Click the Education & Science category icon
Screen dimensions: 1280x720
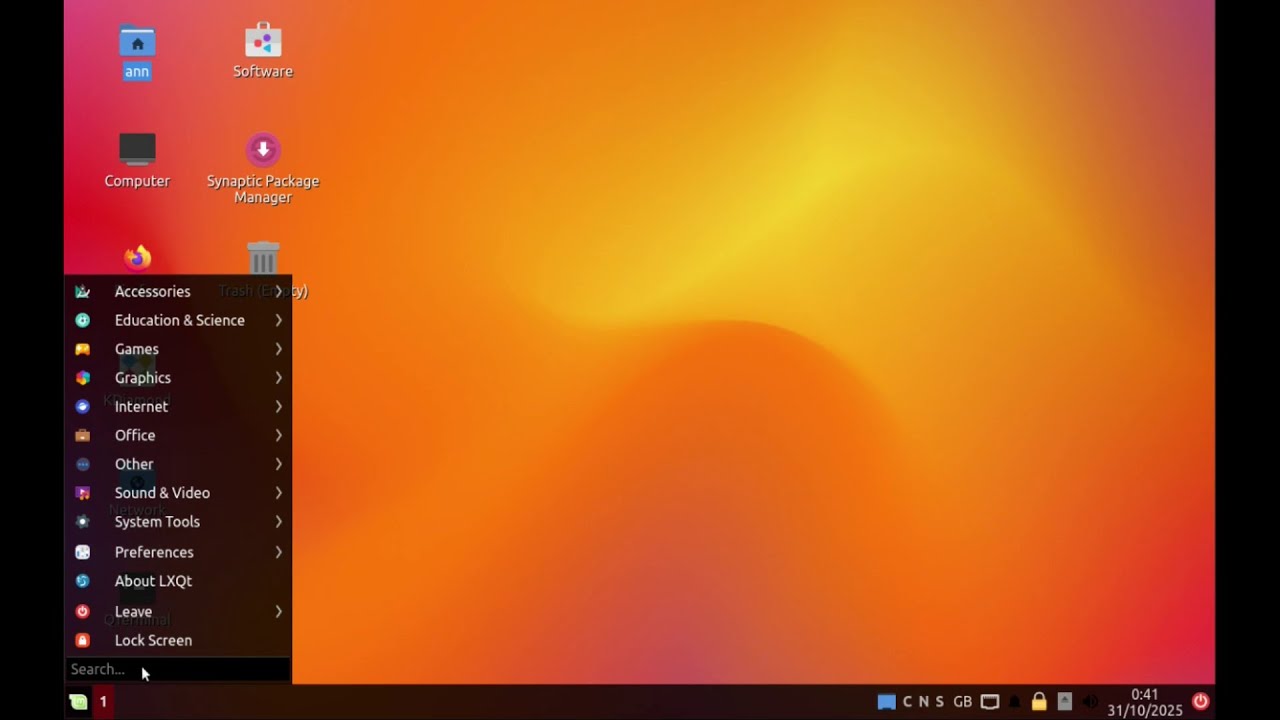point(83,320)
